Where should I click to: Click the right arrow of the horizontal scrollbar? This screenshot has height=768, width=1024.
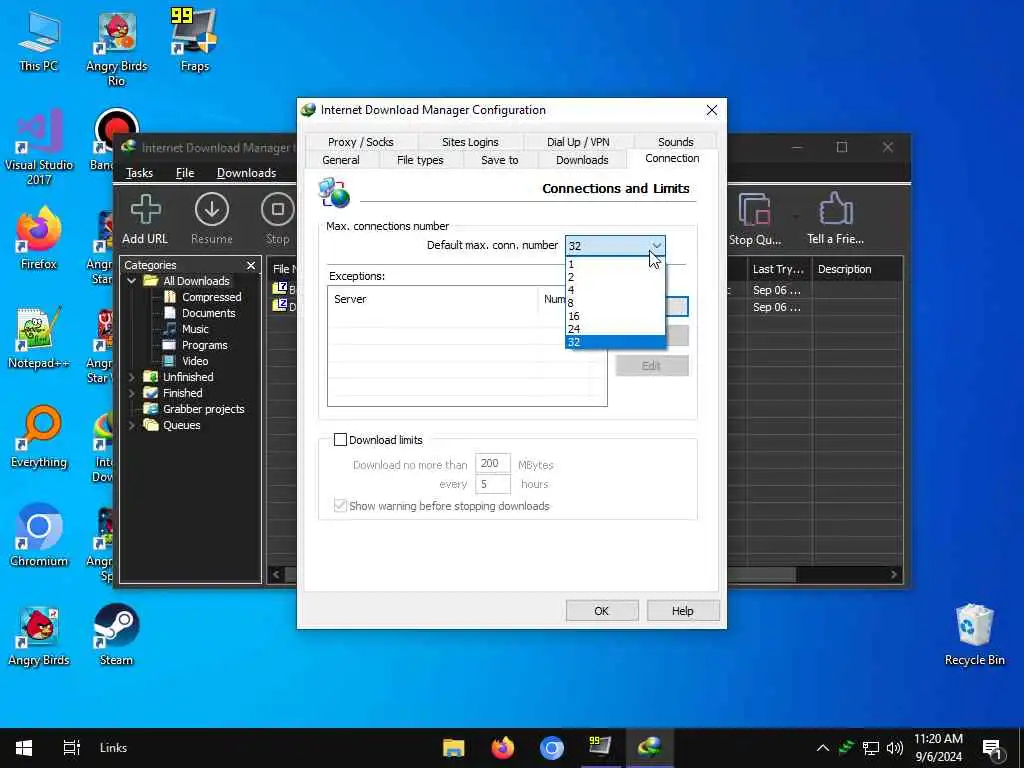click(893, 575)
